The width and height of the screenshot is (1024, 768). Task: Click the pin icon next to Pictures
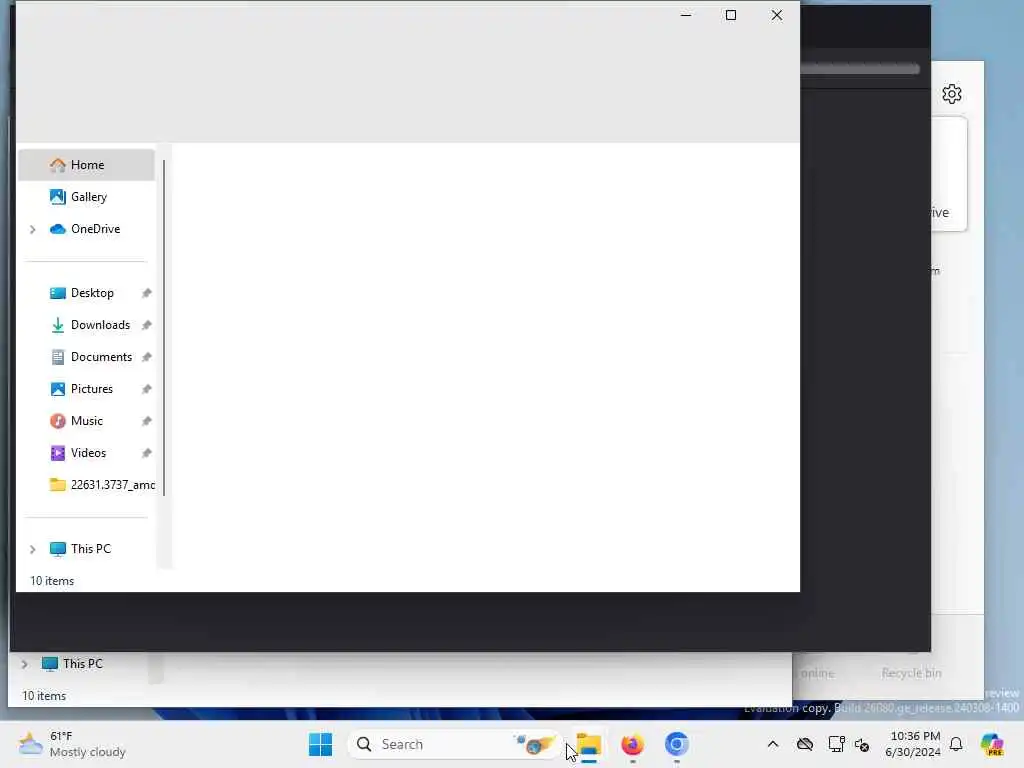[146, 389]
